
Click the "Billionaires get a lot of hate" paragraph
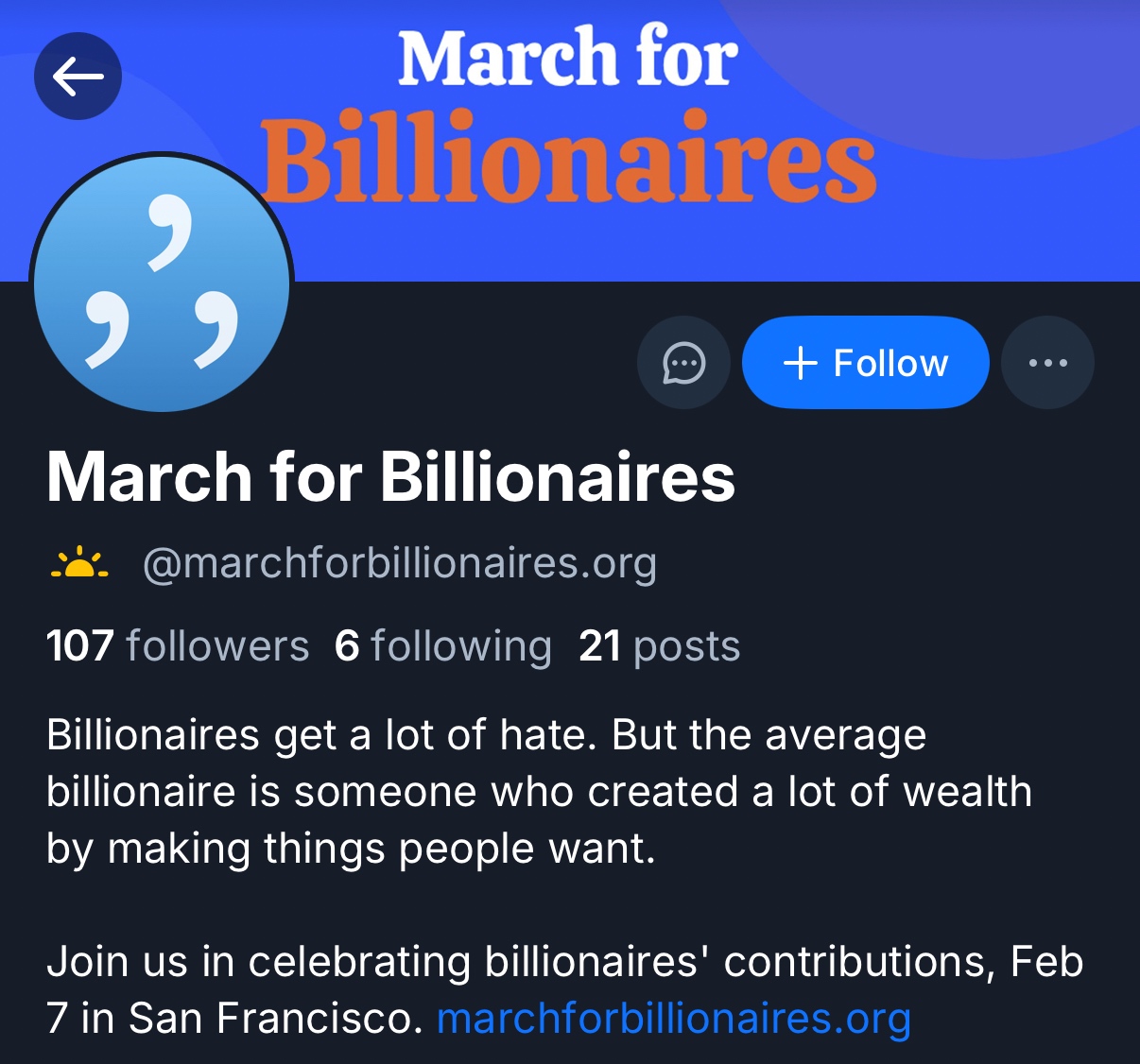539,792
